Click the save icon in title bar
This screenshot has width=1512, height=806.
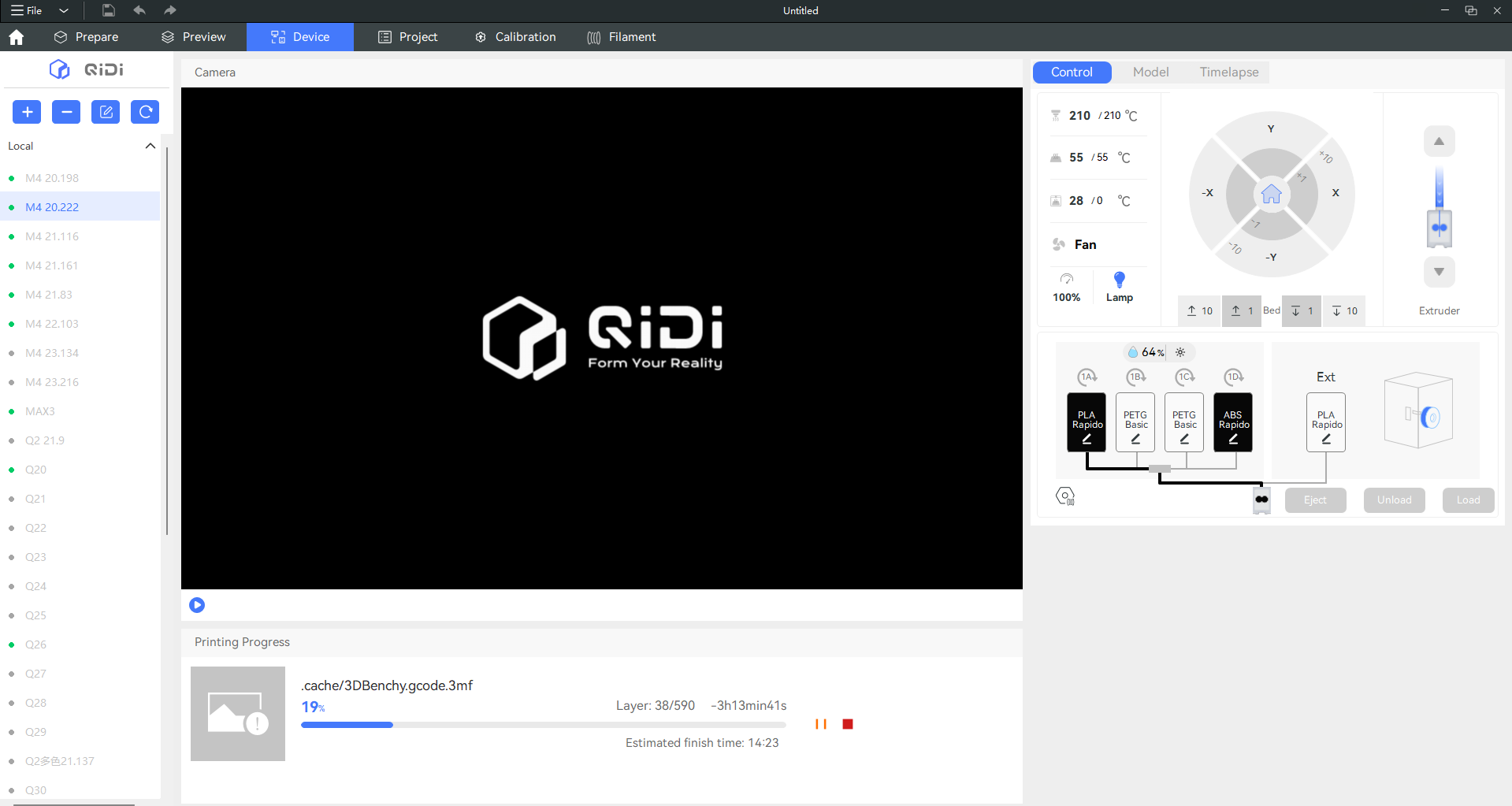[x=109, y=10]
